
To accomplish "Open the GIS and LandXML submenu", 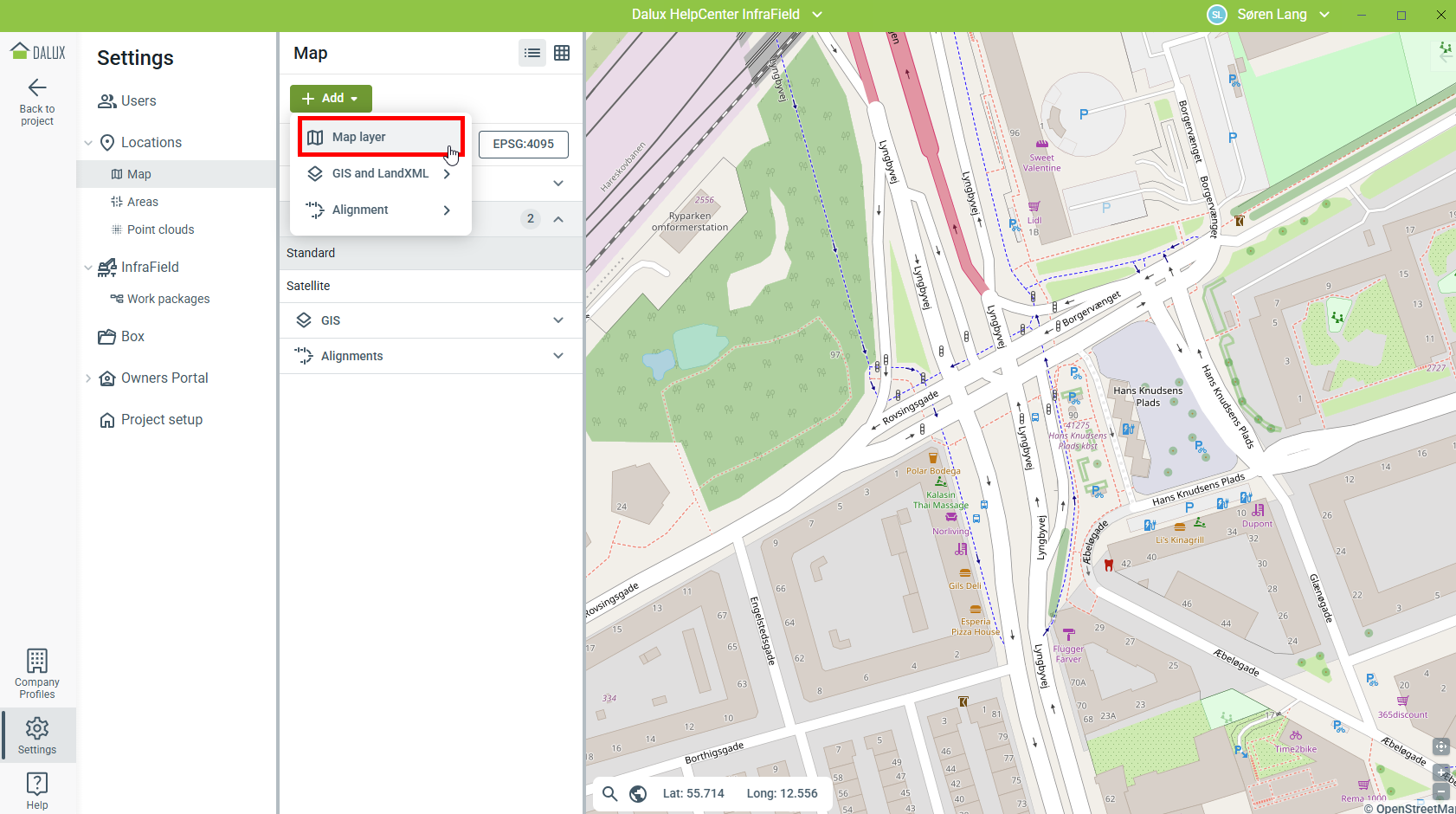I will [381, 173].
